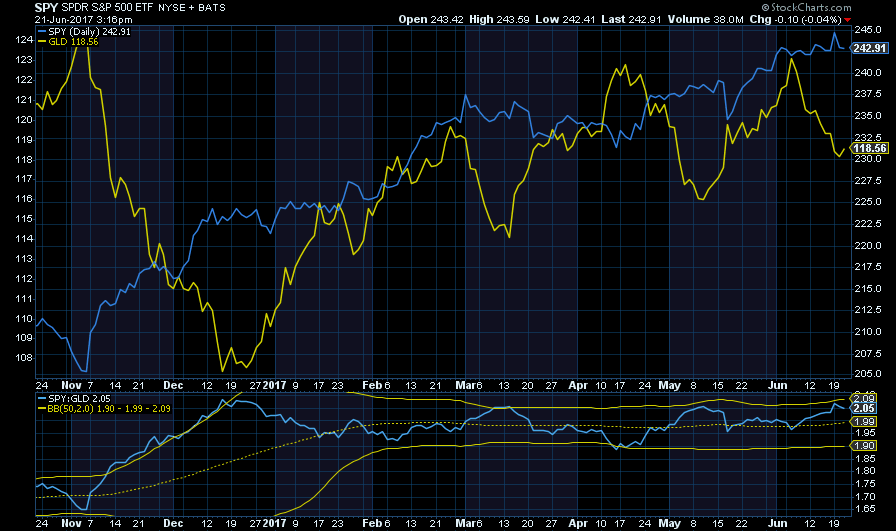Click the NYSE + BATS exchange label
This screenshot has height=531, width=896.
pos(191,8)
